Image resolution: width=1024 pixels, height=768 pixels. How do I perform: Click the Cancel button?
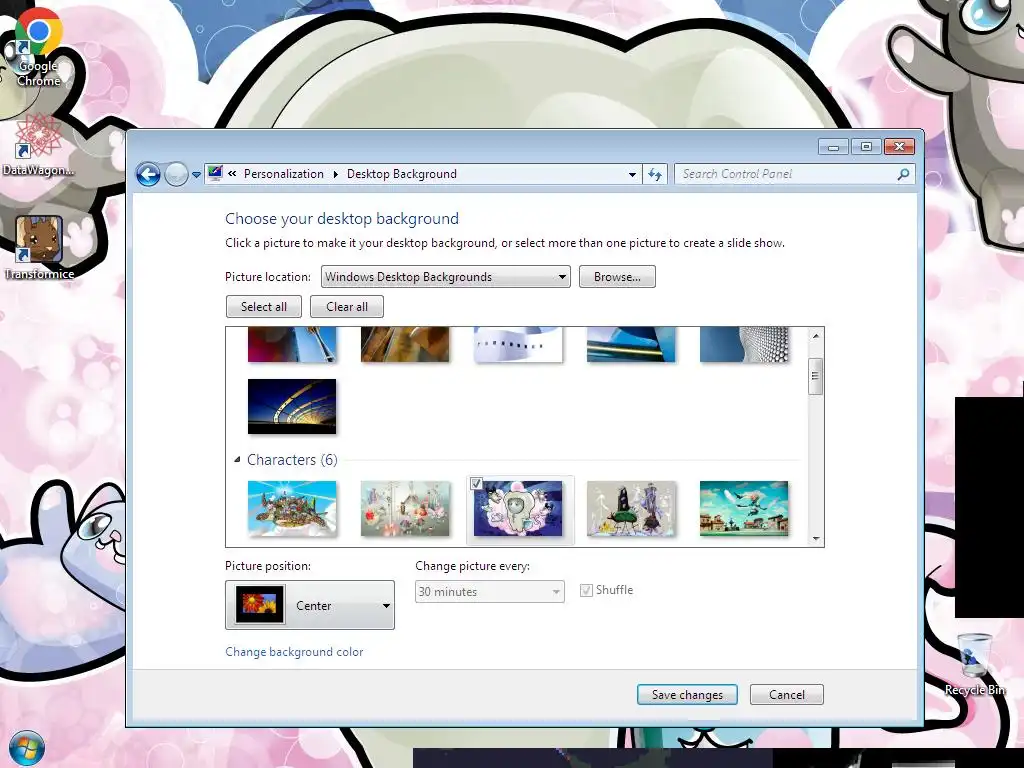[x=786, y=695]
